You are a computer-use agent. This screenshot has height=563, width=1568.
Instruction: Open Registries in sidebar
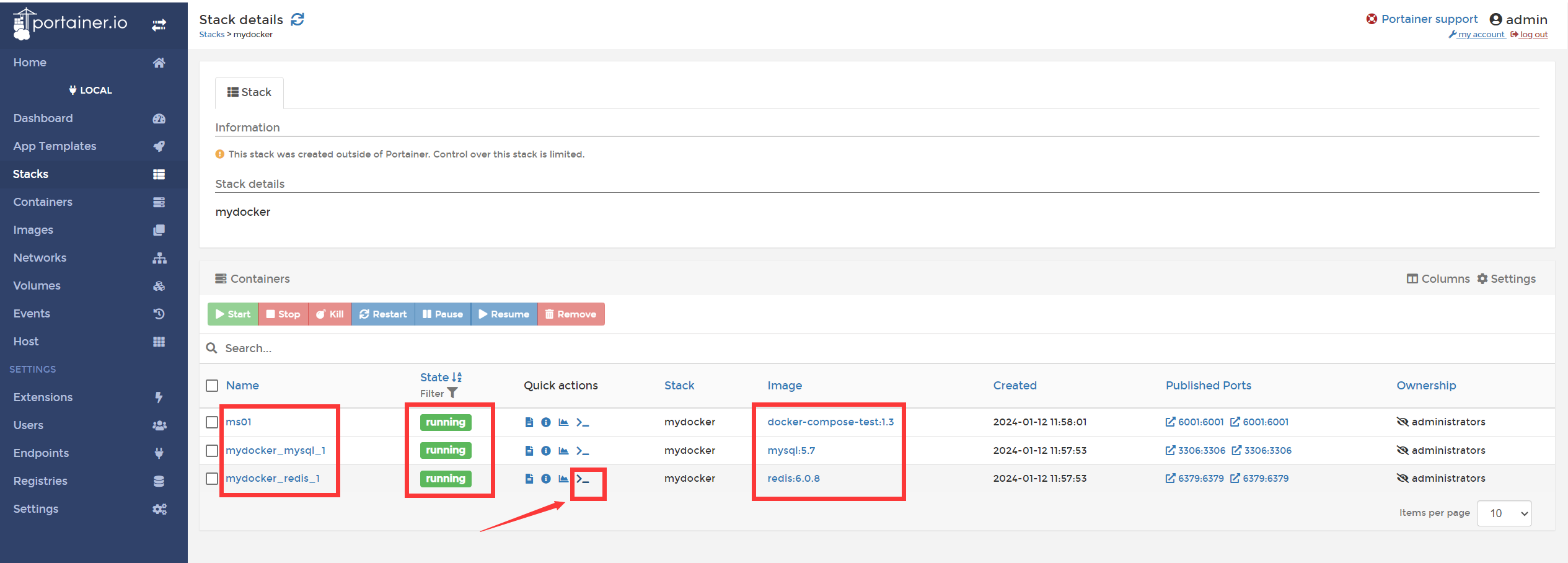[94, 481]
